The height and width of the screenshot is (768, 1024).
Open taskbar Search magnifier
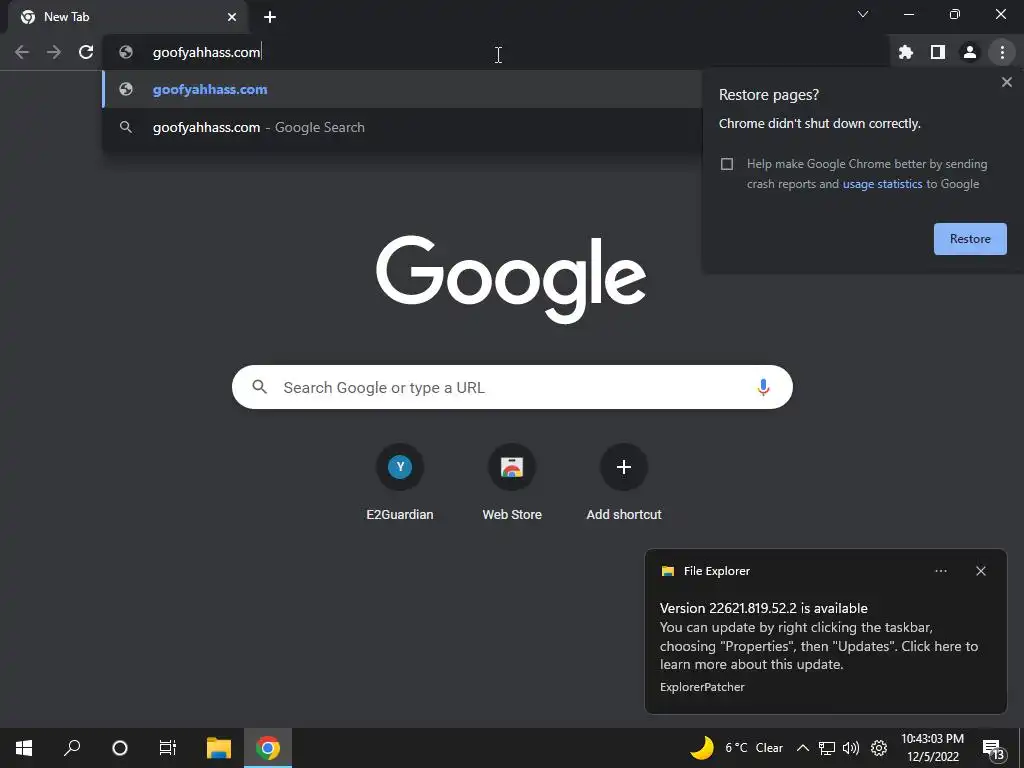coord(72,748)
